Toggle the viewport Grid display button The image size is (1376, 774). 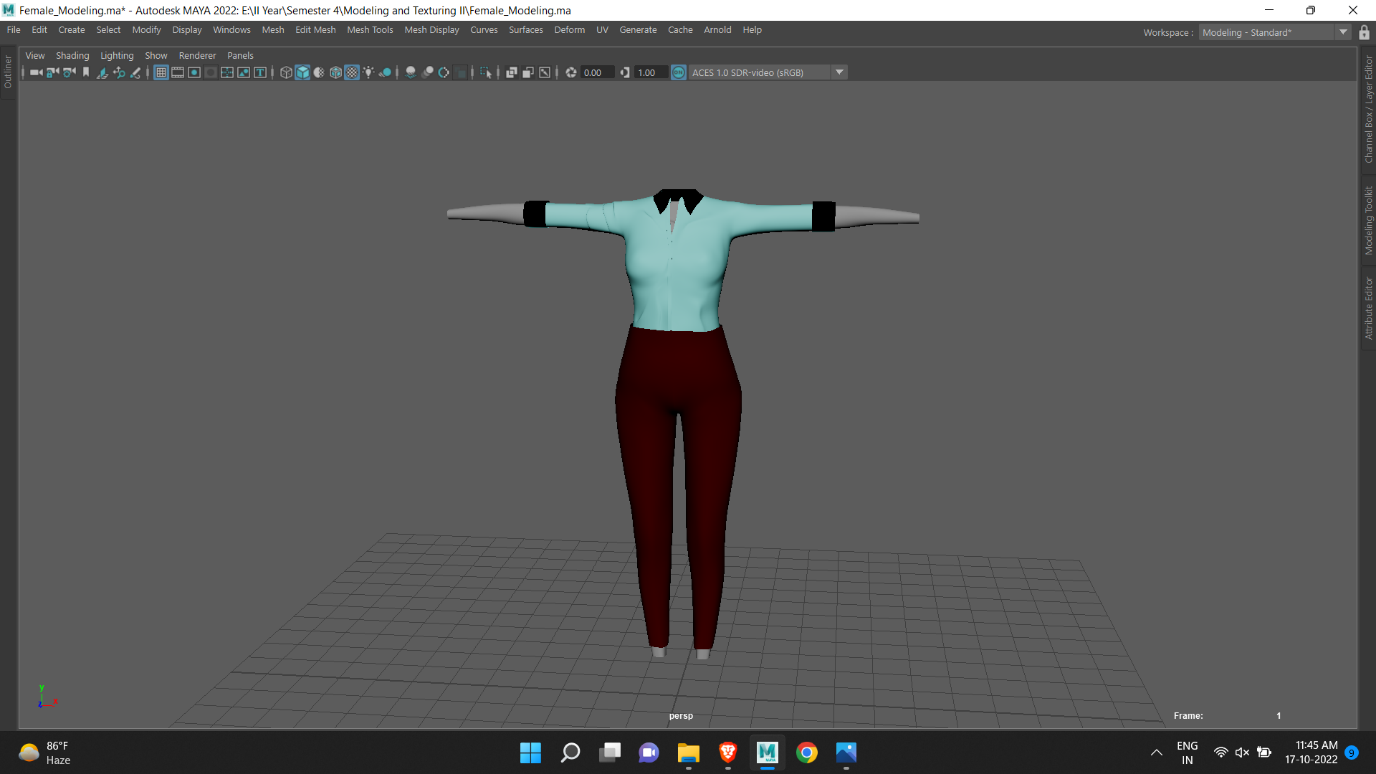(161, 72)
